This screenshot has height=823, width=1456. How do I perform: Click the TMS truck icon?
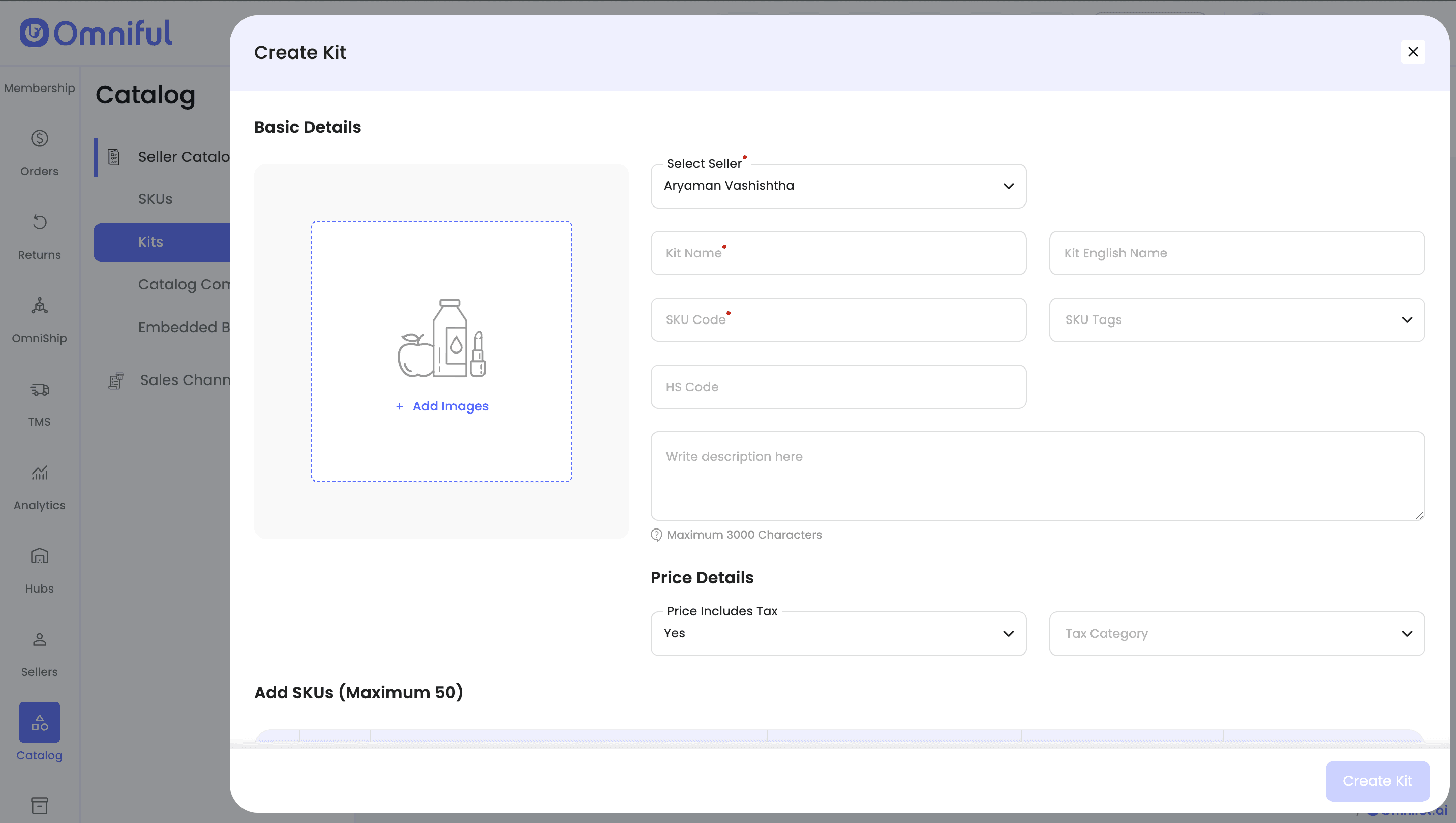click(x=39, y=390)
